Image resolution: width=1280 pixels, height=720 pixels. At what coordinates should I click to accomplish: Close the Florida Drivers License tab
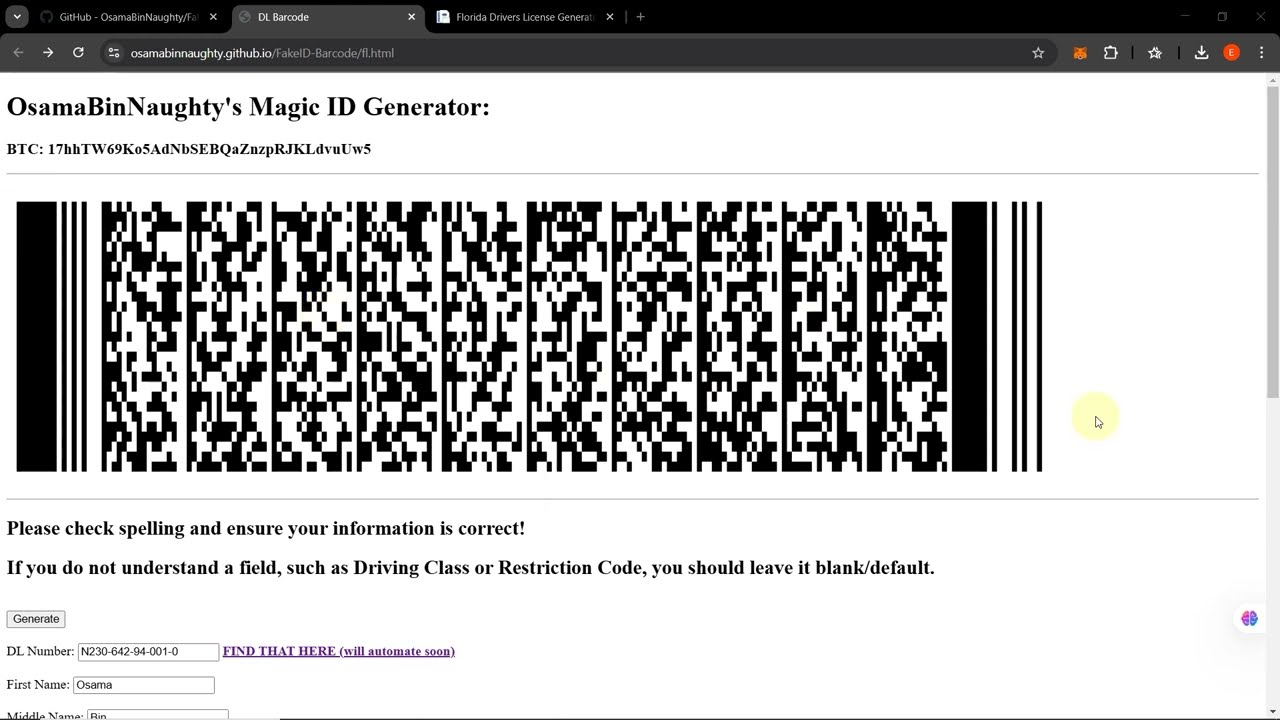[x=610, y=17]
